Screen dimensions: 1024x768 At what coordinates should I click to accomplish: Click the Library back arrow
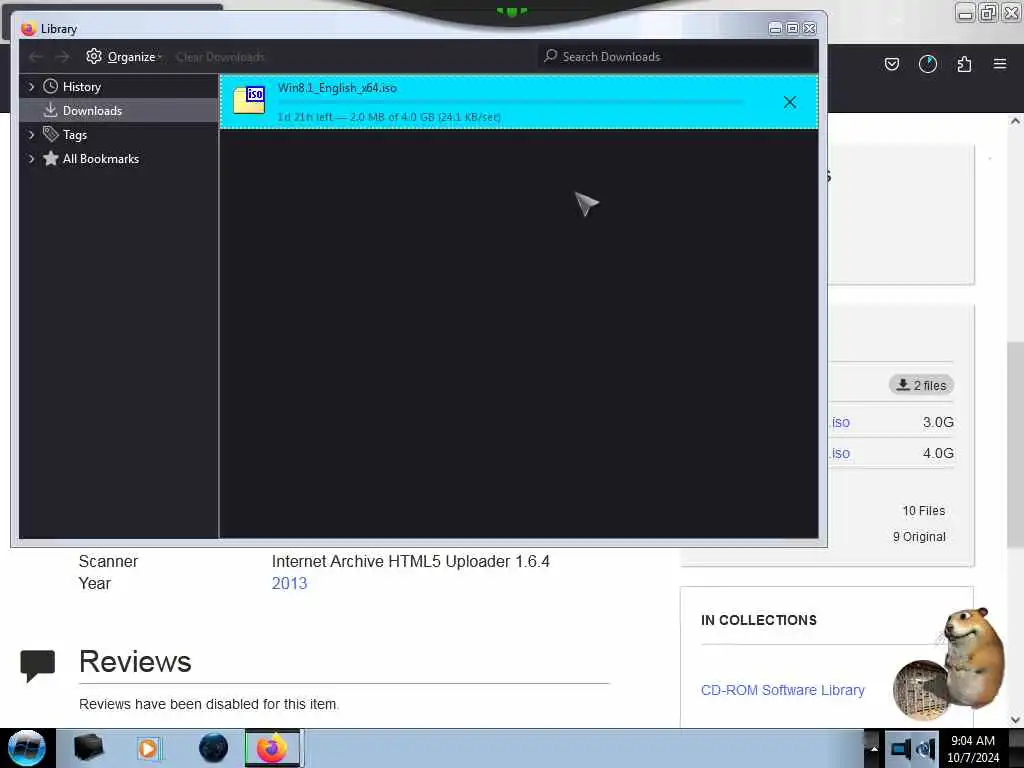click(35, 57)
